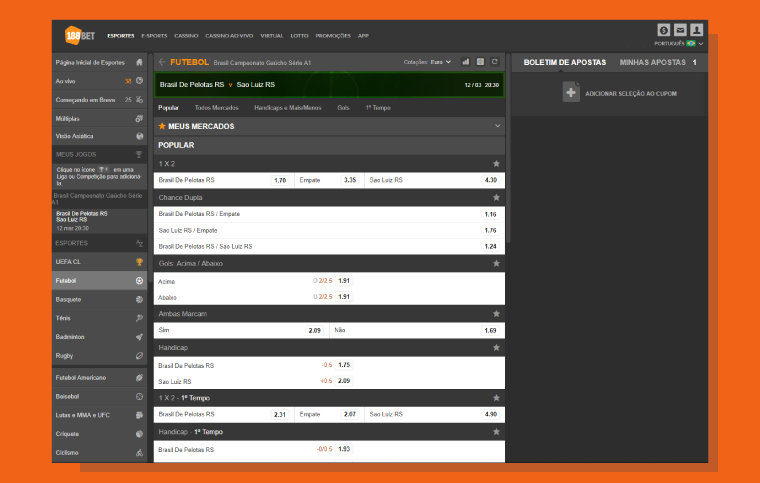Click the Múltiplas sidebar icon
Image resolution: width=760 pixels, height=483 pixels.
point(140,119)
